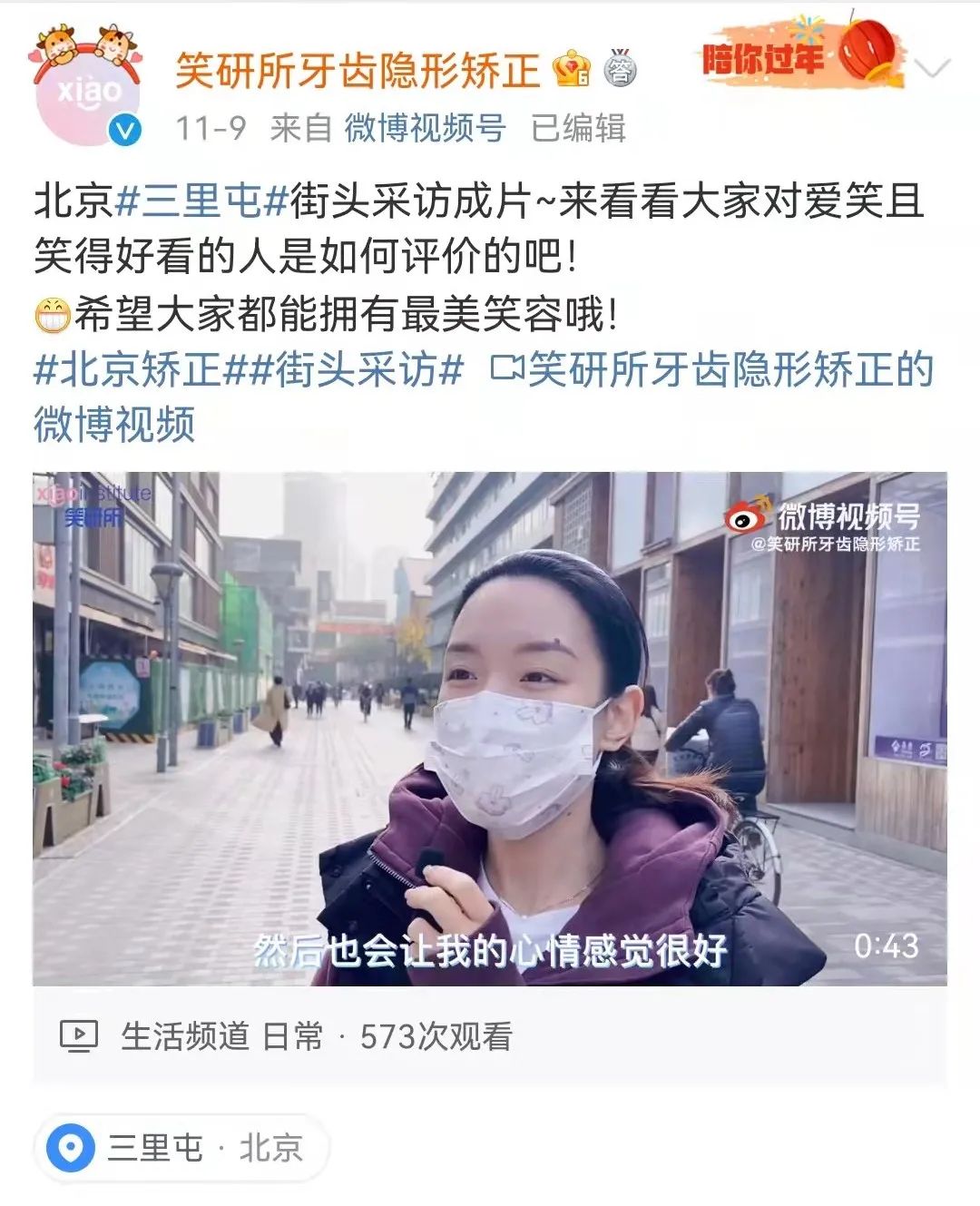Tap the blue verified badge on avatar
The image size is (980, 1206).
coord(126,131)
